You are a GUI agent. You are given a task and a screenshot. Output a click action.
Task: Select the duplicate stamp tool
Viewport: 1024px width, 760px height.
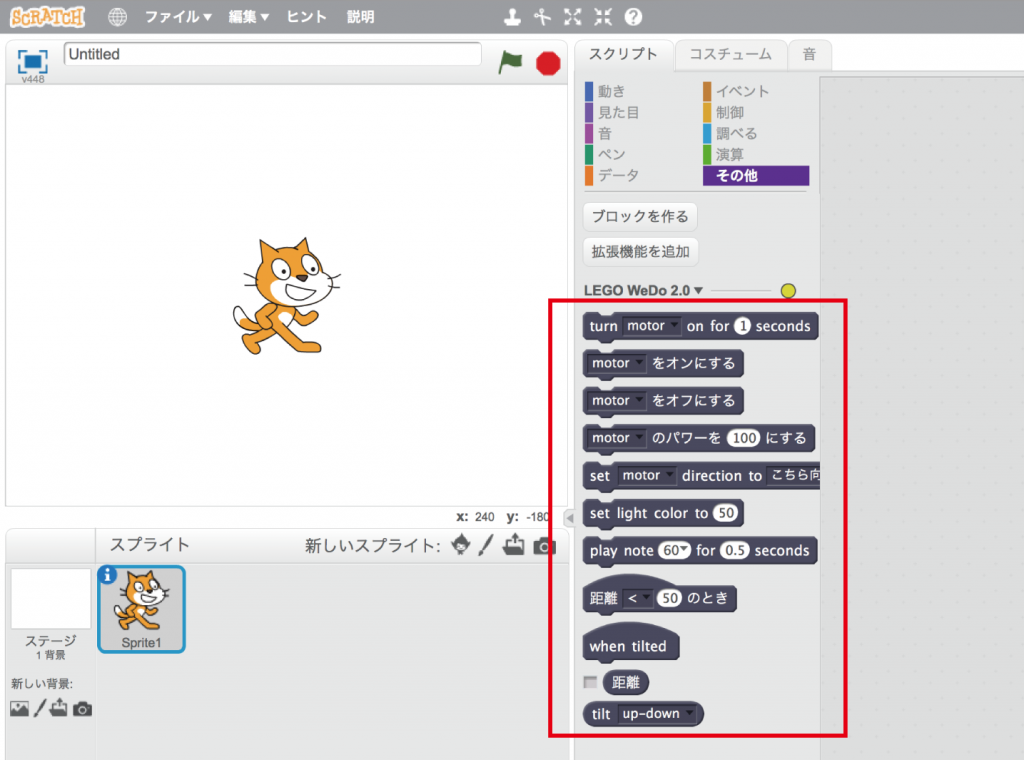(512, 17)
